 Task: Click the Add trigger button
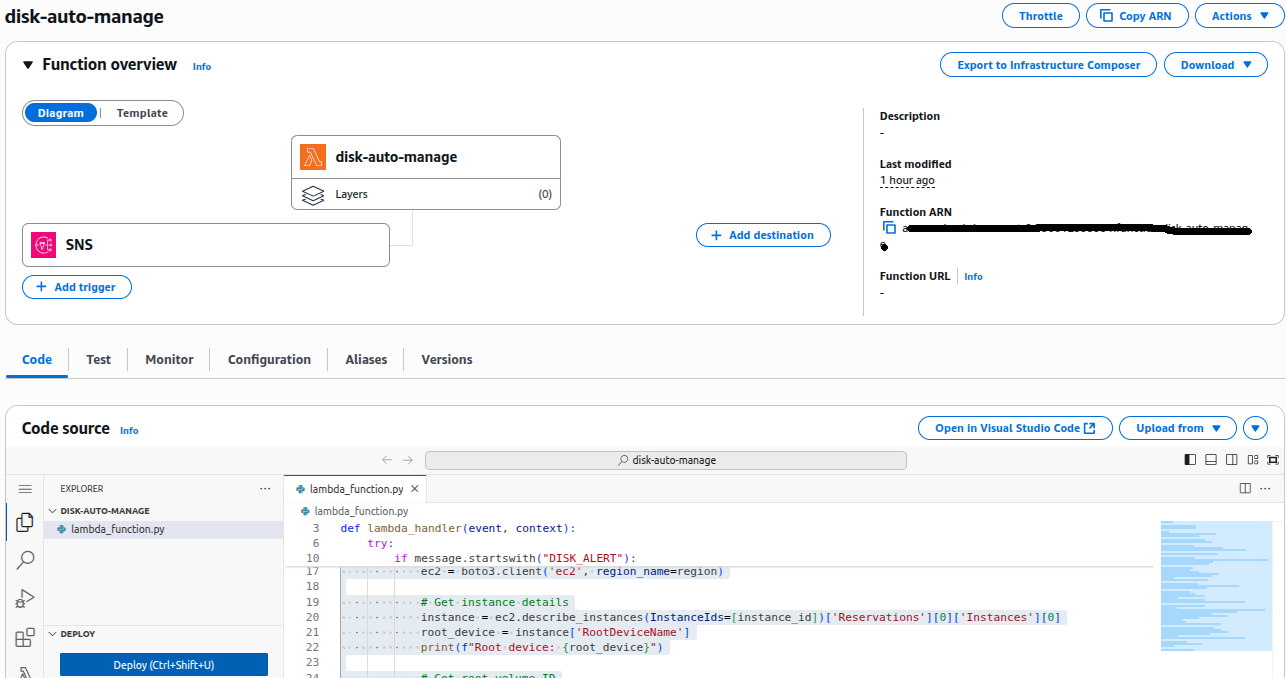77,287
